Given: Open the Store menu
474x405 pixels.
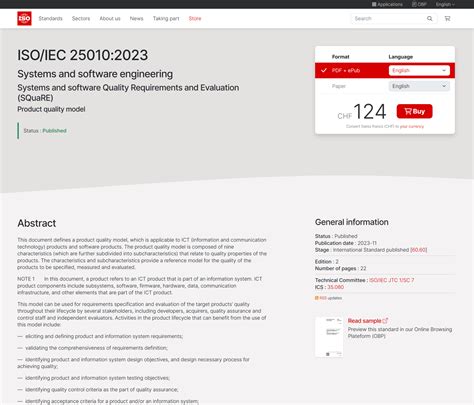Looking at the screenshot, I should (x=195, y=18).
